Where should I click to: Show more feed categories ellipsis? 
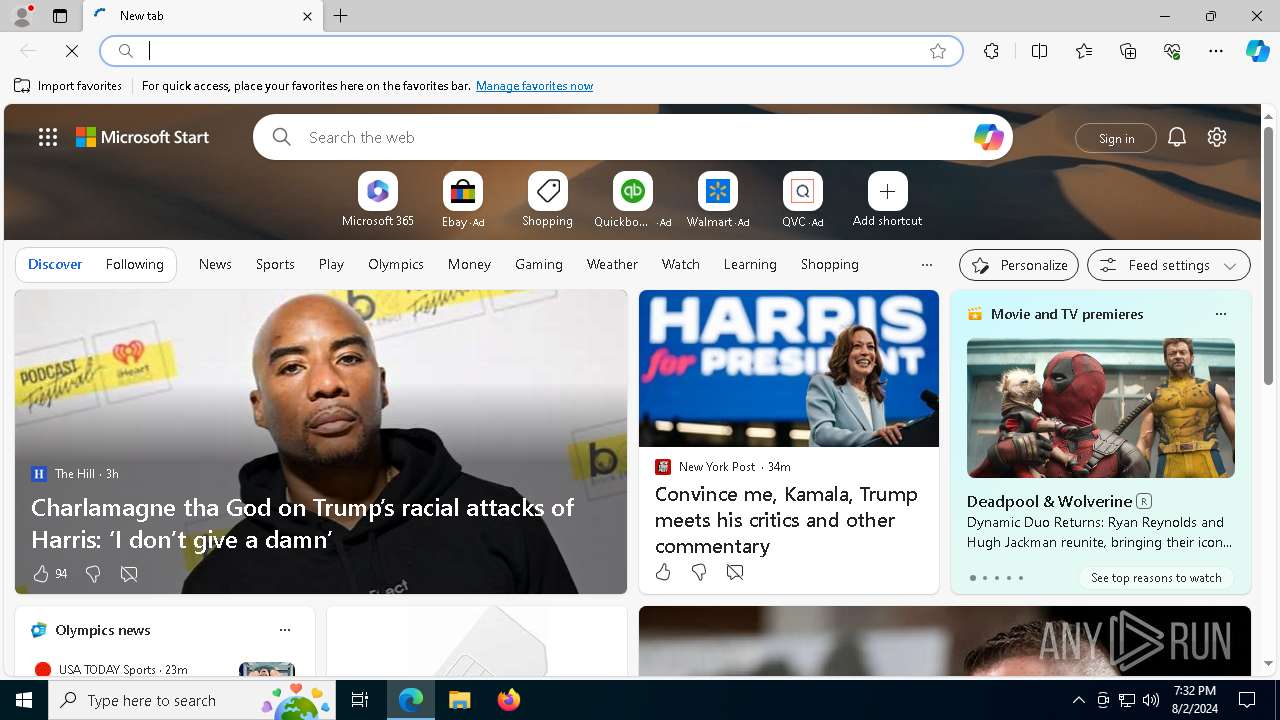926,265
